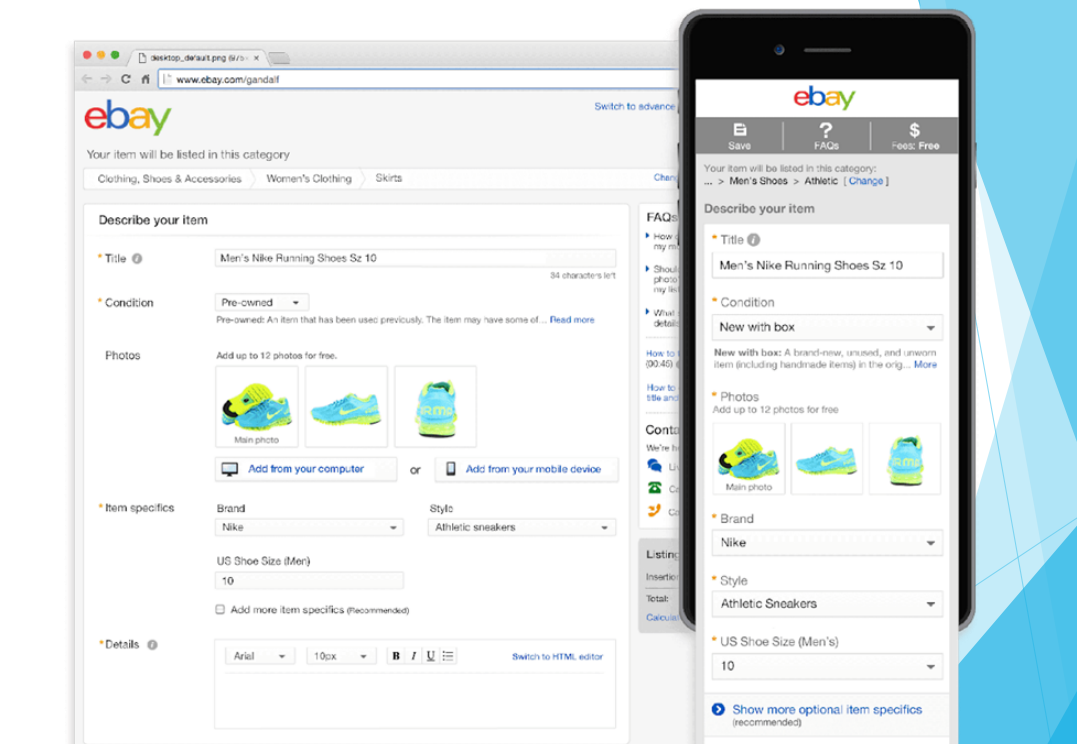Open the Pre-owned condition dropdown
Viewport: 1077px width, 744px height.
[261, 302]
